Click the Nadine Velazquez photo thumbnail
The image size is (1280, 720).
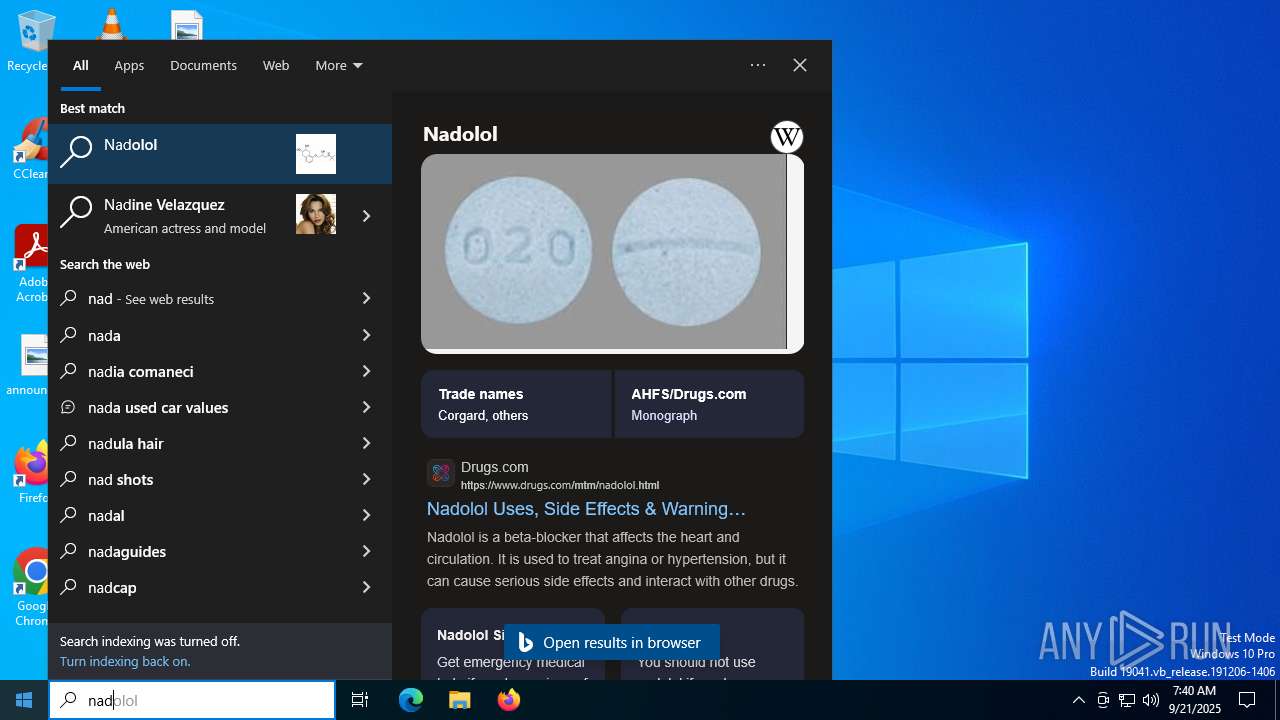[x=316, y=214]
